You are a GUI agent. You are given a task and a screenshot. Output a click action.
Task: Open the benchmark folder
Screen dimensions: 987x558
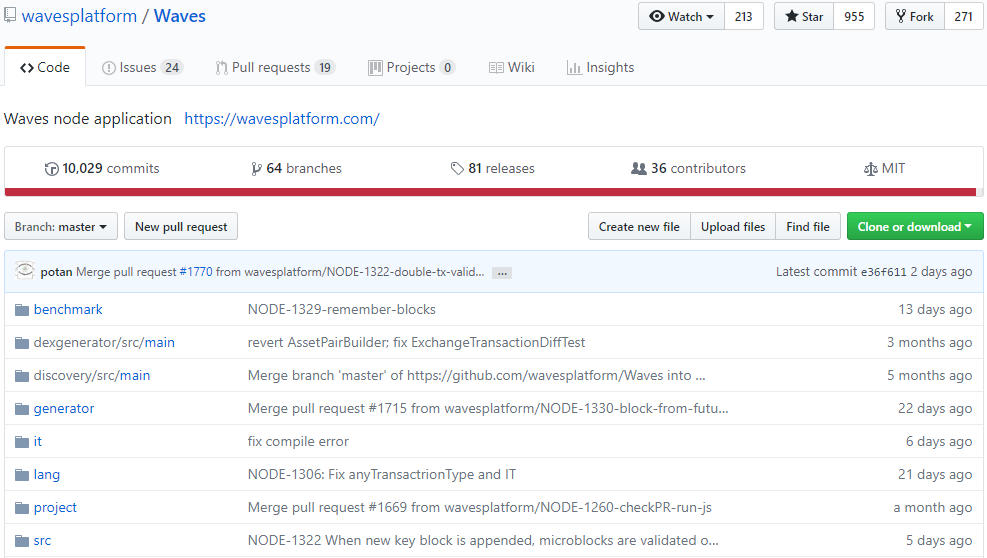68,309
